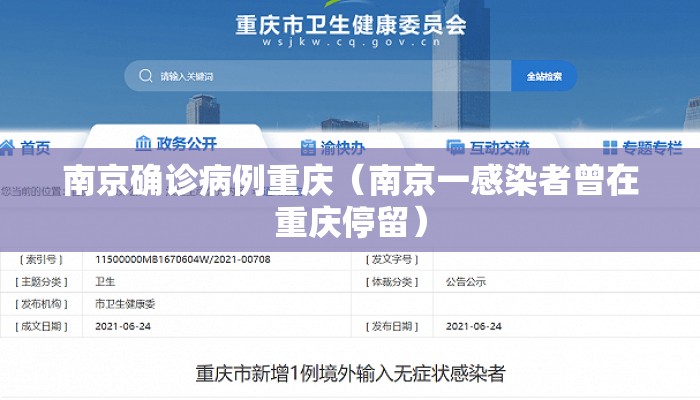Click the 发文字号 label cell

(x=392, y=259)
